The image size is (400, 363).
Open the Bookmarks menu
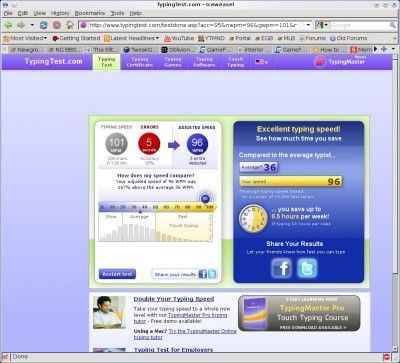pos(90,13)
